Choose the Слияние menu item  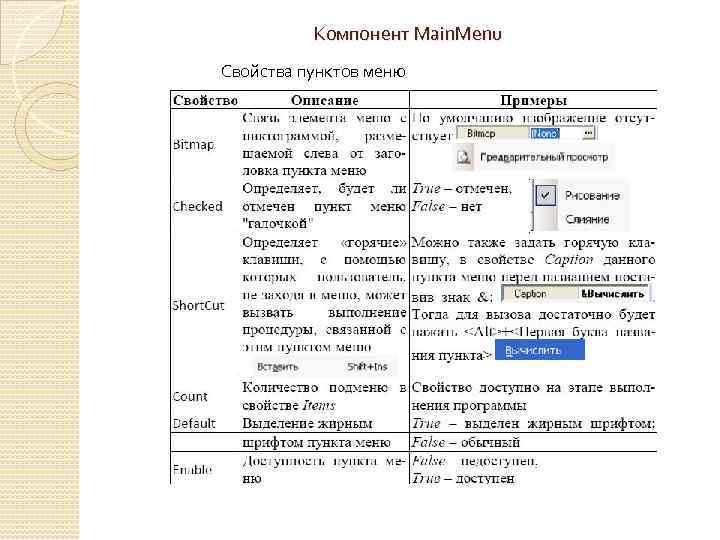(x=587, y=219)
